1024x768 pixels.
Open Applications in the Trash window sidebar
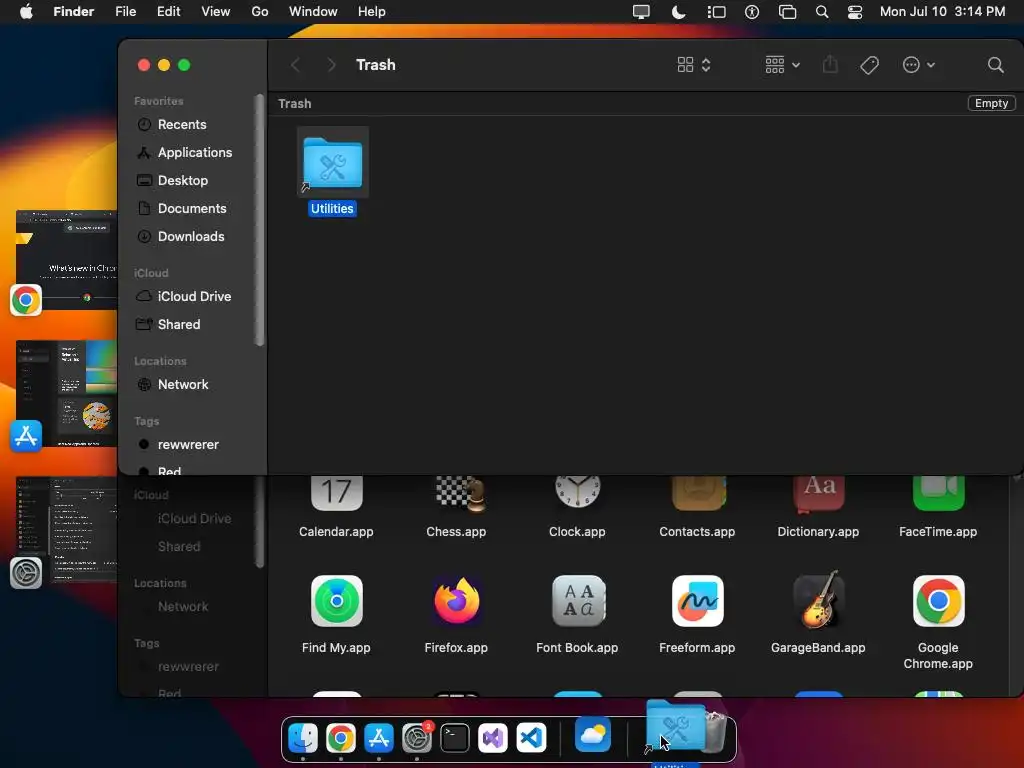coord(195,153)
